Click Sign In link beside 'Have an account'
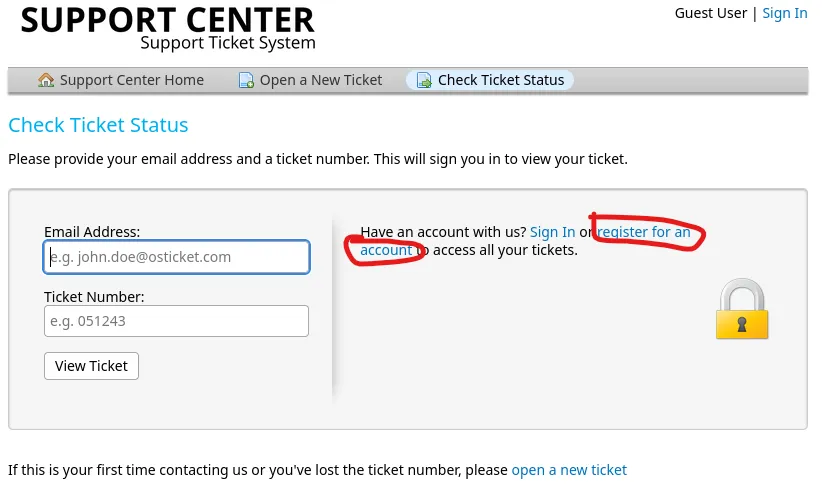Image resolution: width=822 pixels, height=491 pixels. (552, 232)
